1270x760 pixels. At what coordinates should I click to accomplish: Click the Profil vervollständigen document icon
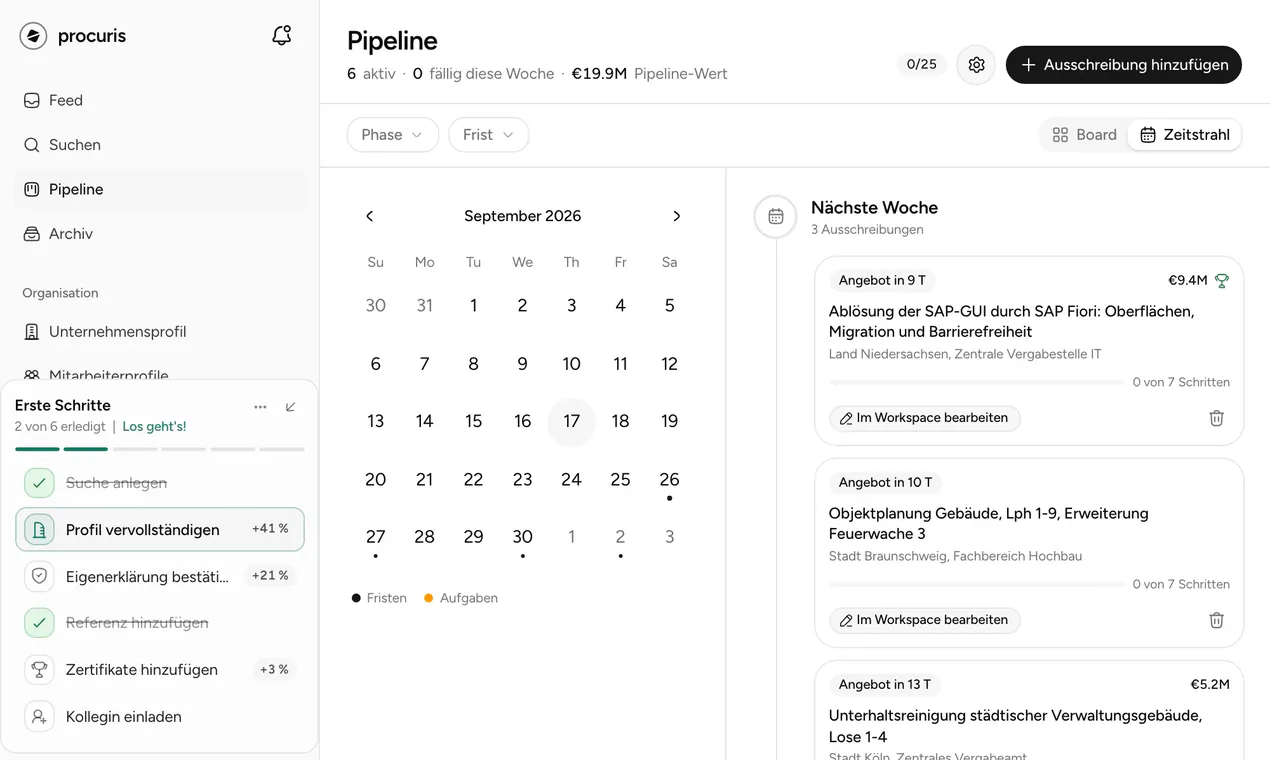[39, 530]
